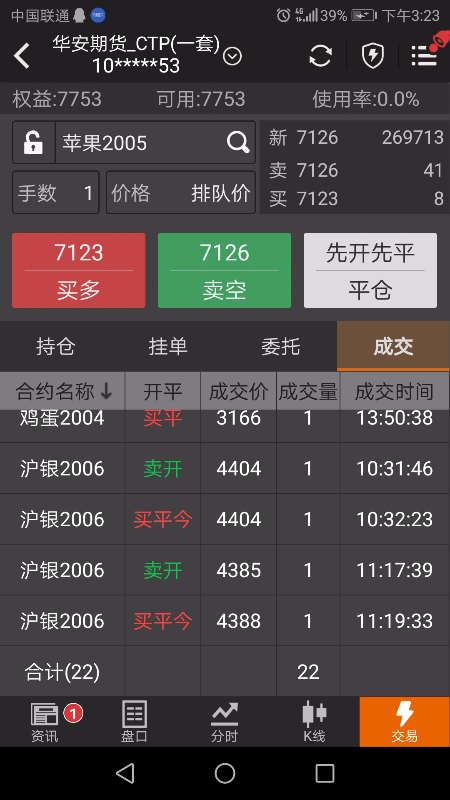This screenshot has width=450, height=800.
Task: Select 沪银2006 row at 11:17:39
Action: point(225,569)
